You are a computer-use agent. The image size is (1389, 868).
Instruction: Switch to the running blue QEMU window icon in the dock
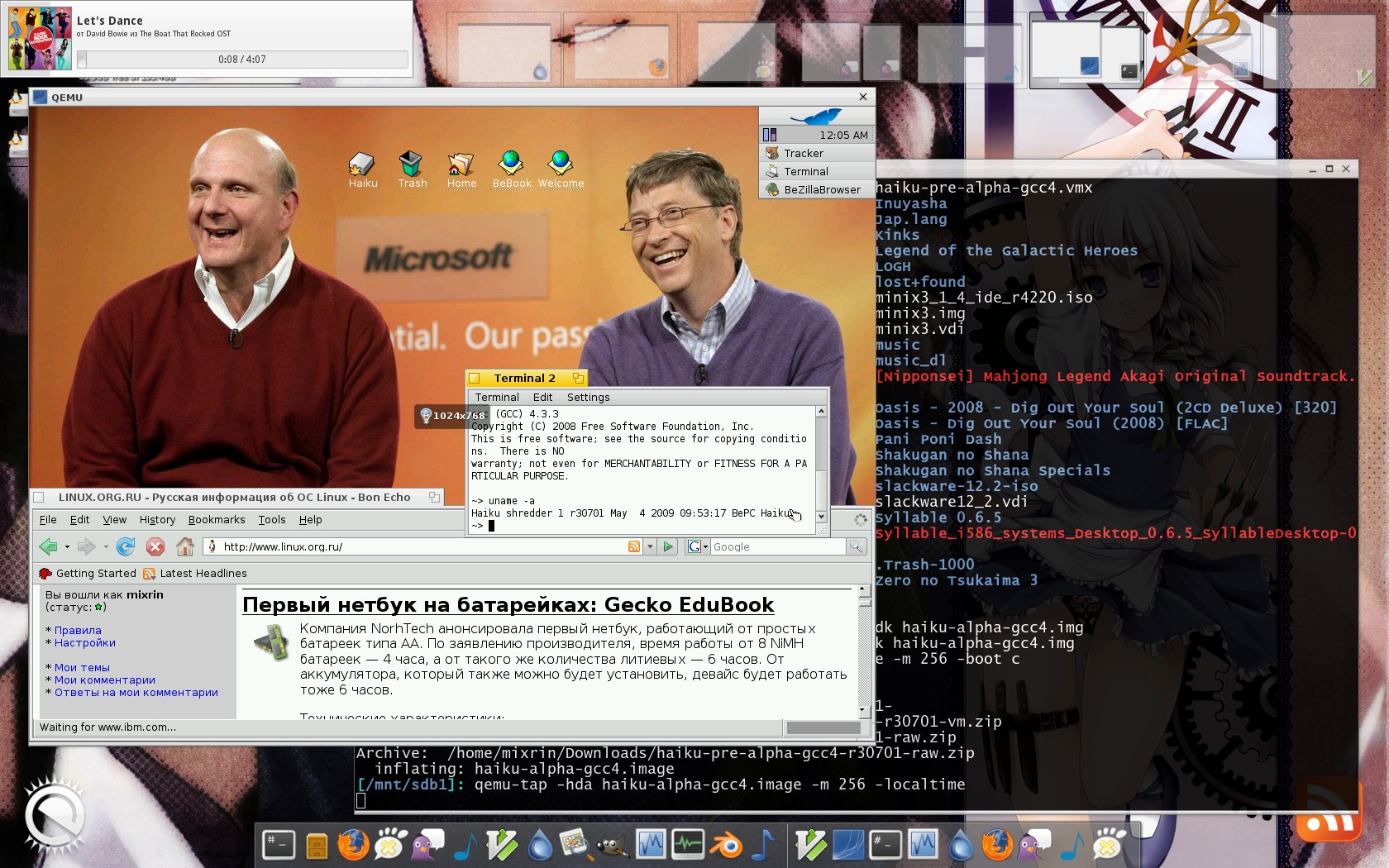tap(847, 844)
